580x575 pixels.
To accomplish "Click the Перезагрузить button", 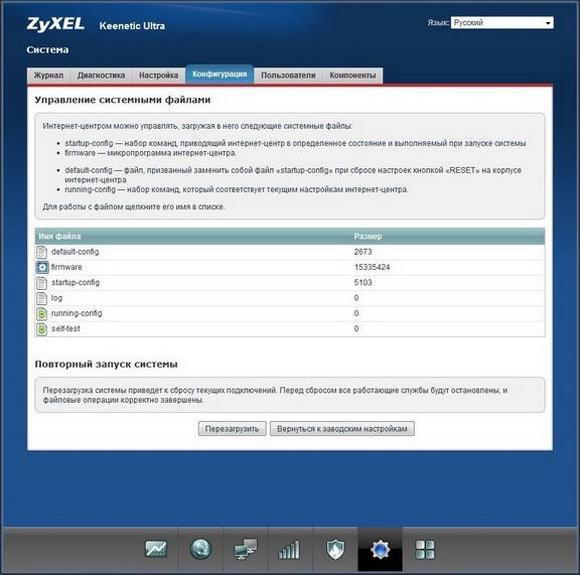I will click(232, 429).
